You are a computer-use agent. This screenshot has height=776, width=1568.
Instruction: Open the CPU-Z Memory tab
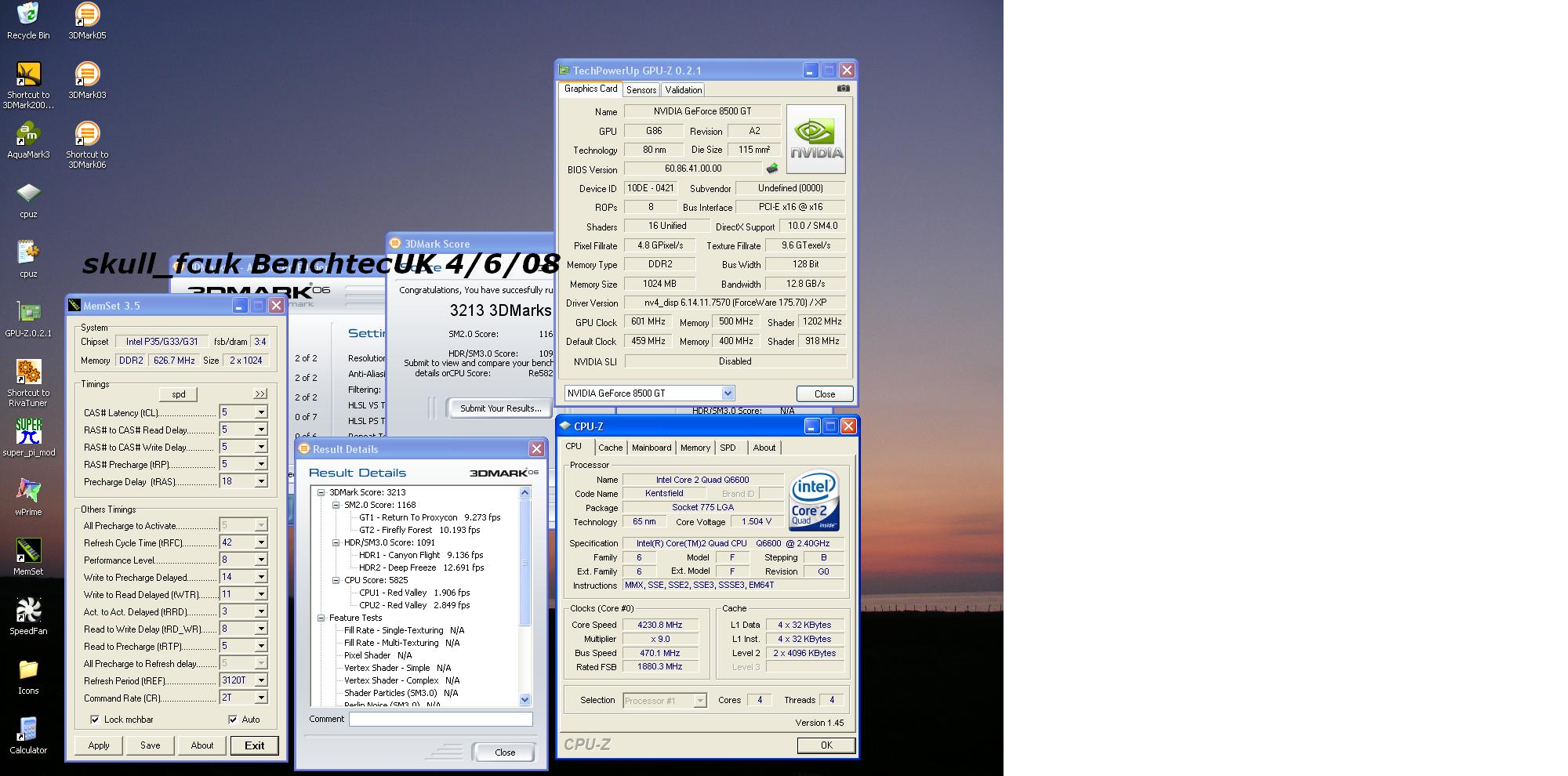(695, 448)
